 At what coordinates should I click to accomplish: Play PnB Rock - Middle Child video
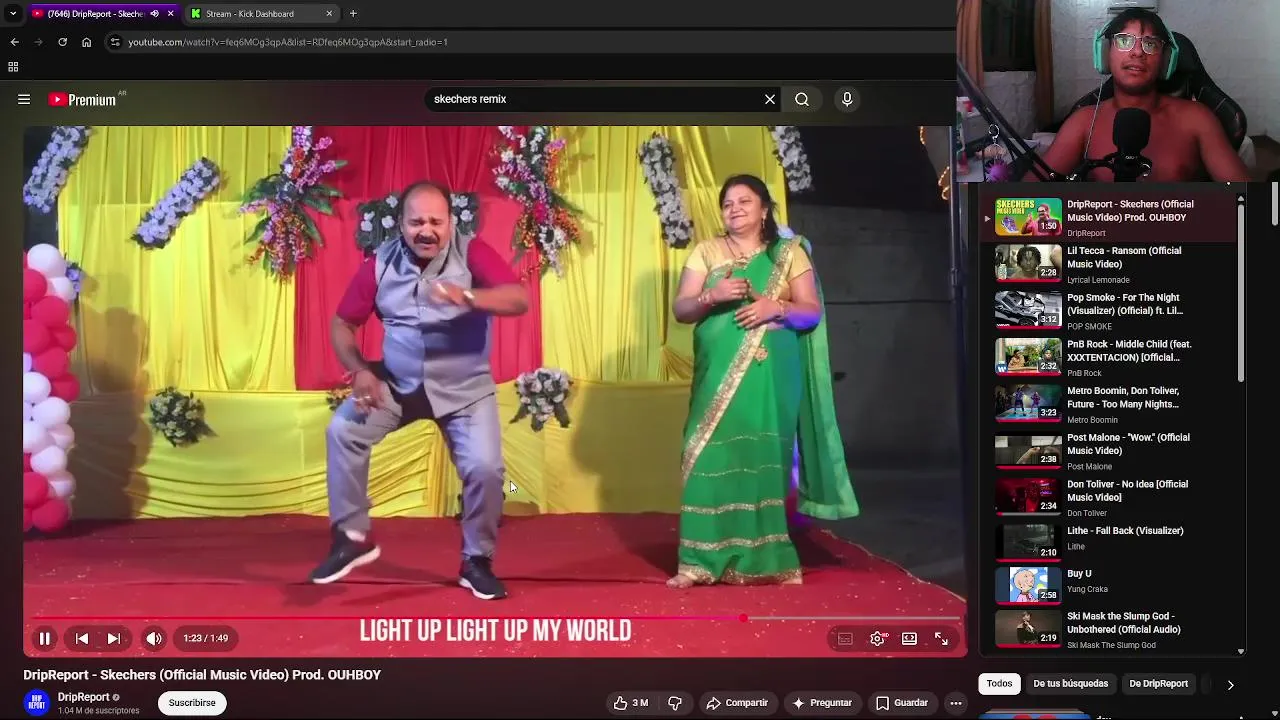[1110, 358]
